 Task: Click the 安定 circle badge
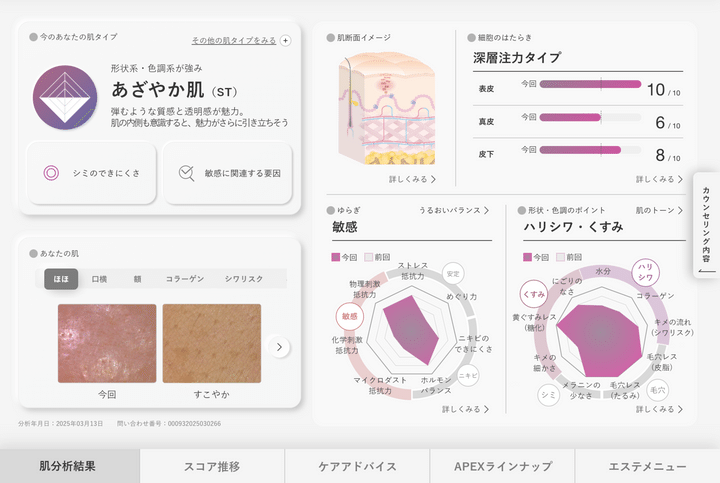point(454,273)
